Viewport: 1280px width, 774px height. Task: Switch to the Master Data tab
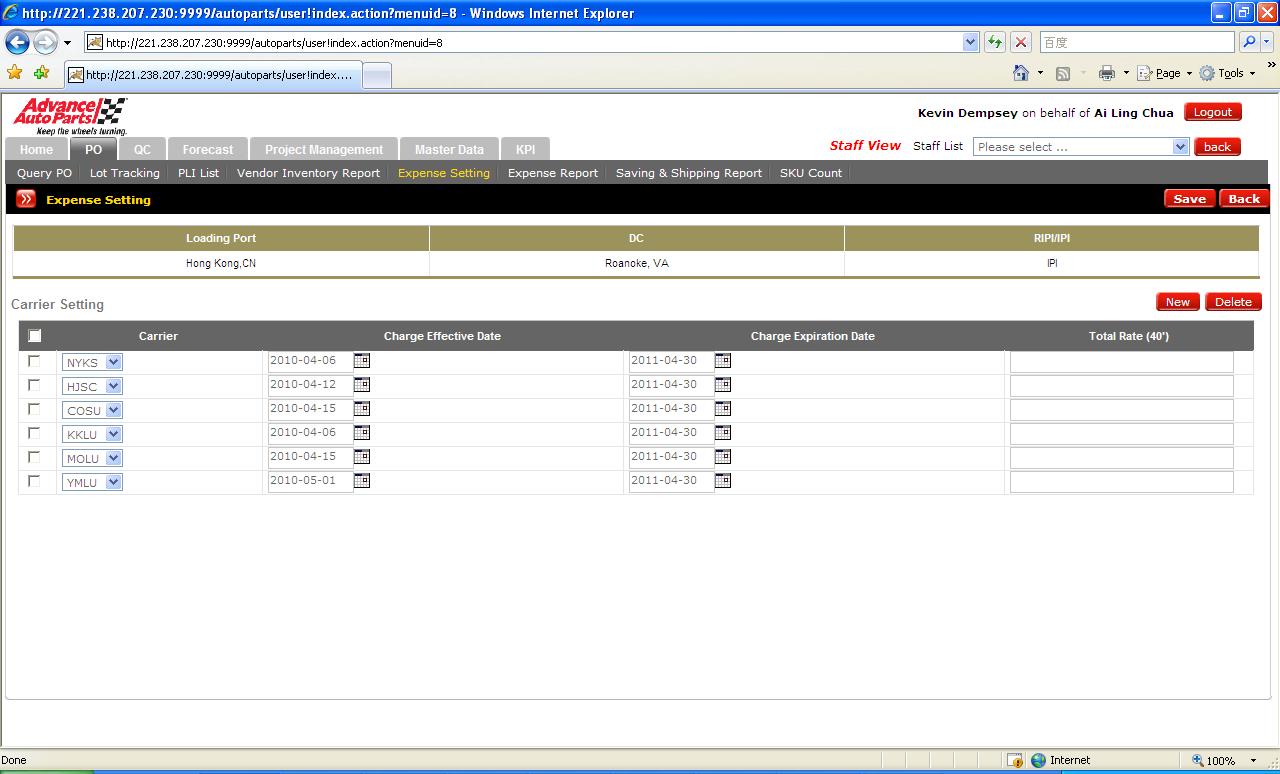449,149
